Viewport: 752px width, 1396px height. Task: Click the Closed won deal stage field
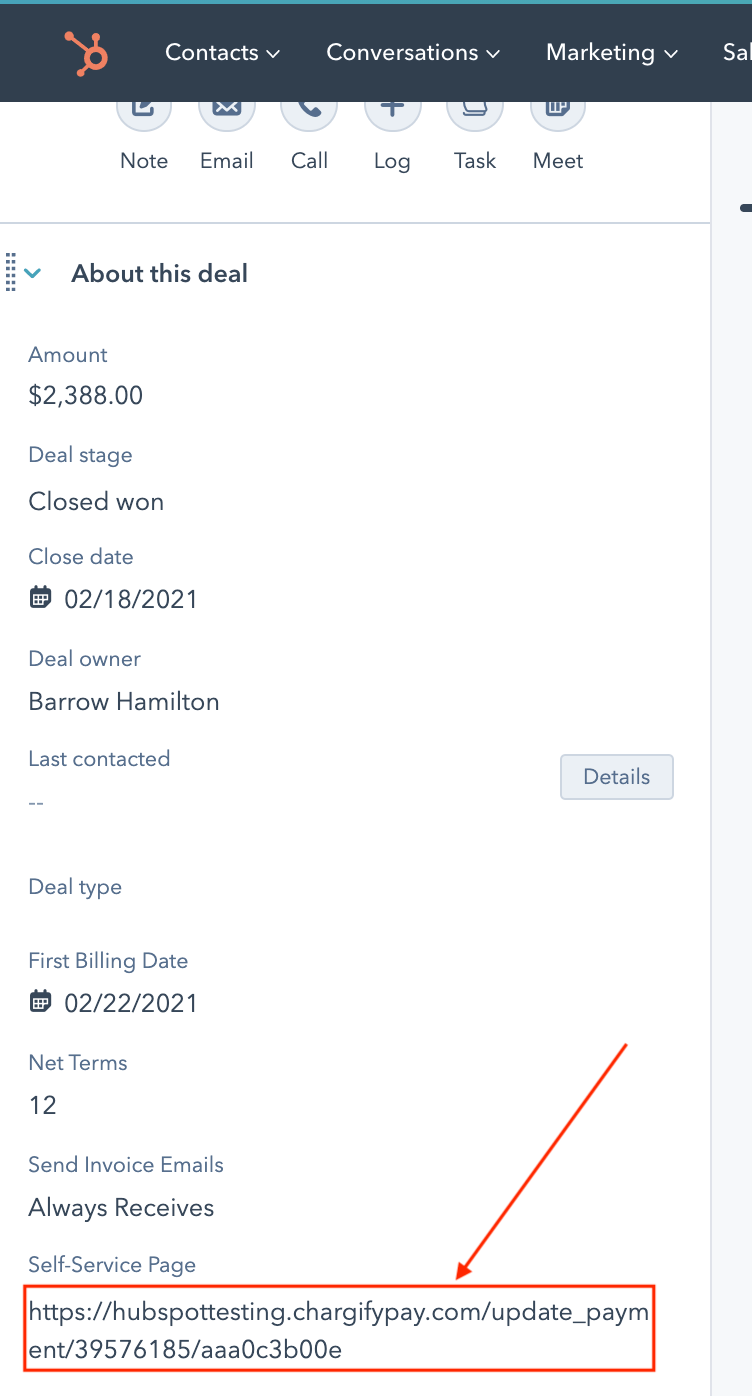click(x=96, y=502)
